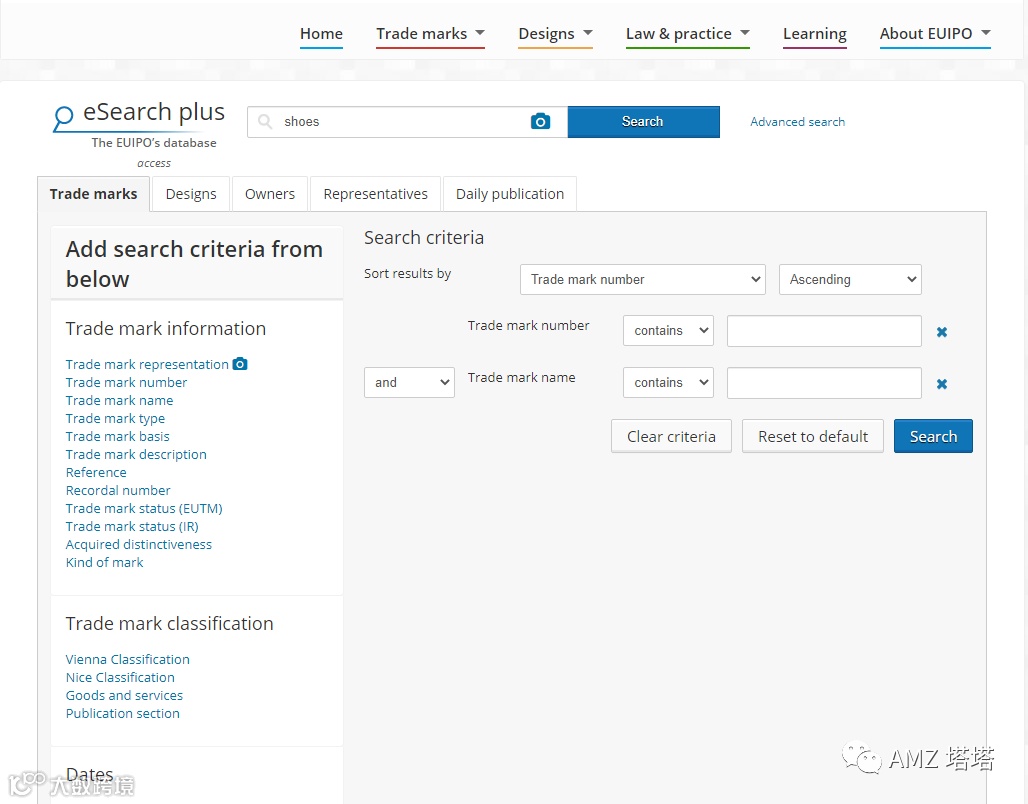Switch to the Designs tab
The width and height of the screenshot is (1028, 804).
[x=191, y=194]
